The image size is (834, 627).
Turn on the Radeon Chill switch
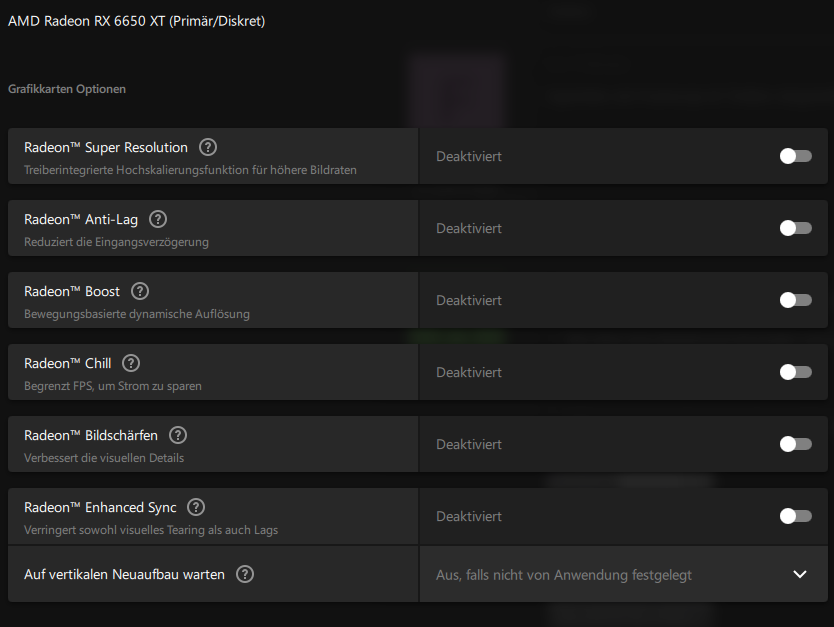(x=796, y=372)
